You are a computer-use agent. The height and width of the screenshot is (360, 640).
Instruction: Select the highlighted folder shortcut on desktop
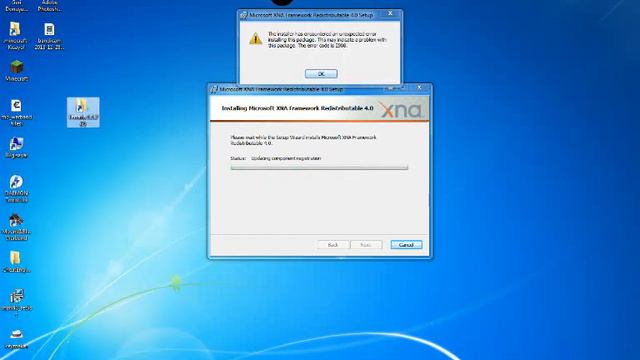[83, 112]
